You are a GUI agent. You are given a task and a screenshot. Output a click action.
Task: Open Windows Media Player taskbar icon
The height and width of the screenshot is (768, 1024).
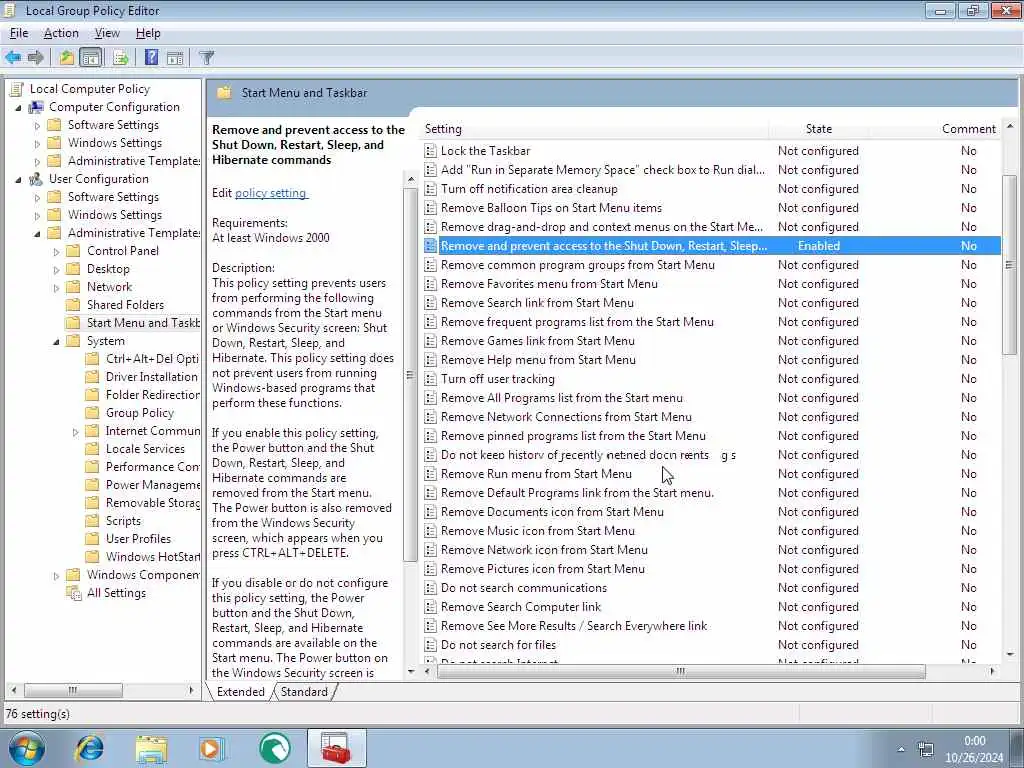point(212,748)
